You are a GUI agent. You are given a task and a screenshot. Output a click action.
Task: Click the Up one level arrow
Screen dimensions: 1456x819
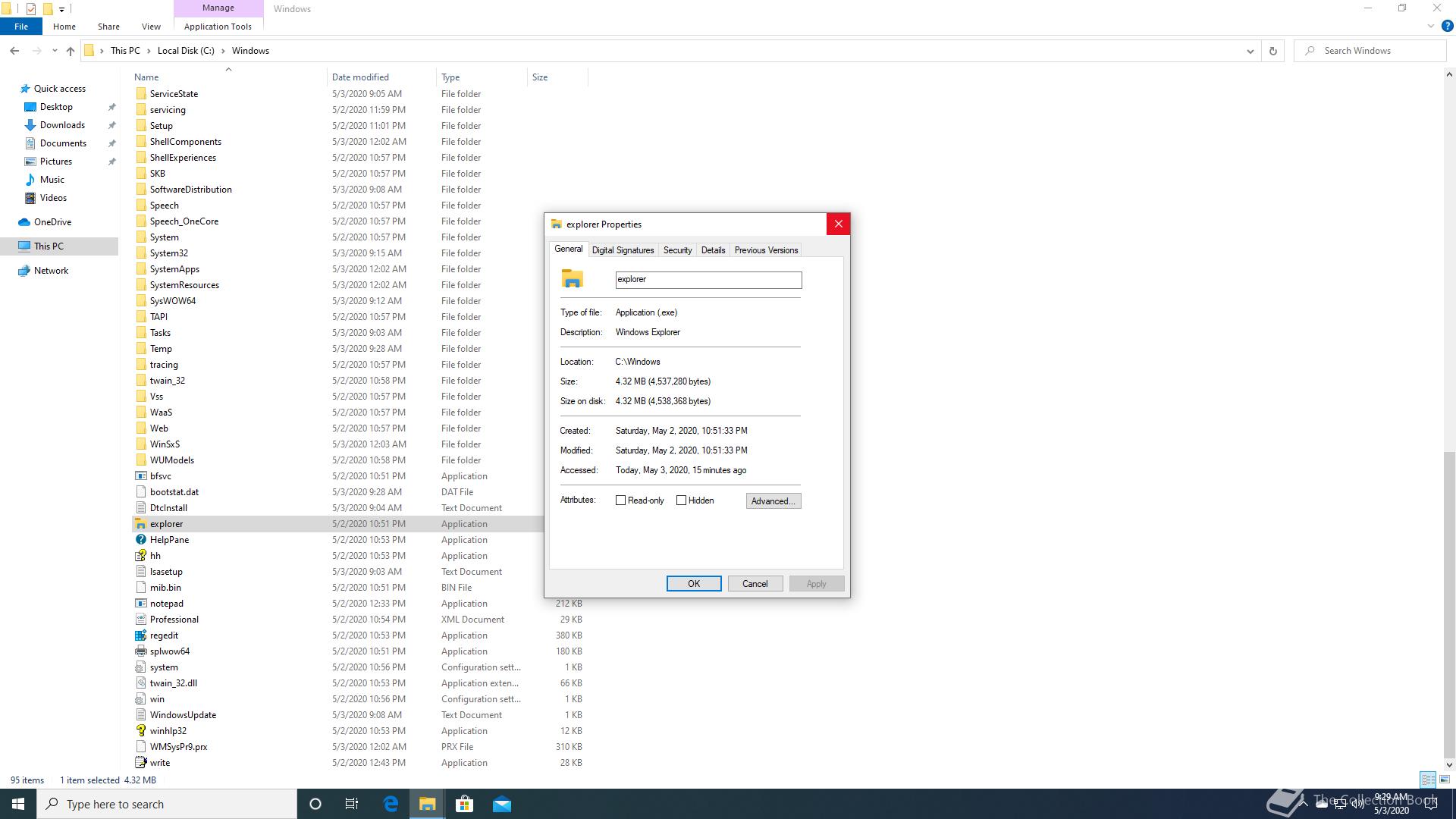(71, 51)
